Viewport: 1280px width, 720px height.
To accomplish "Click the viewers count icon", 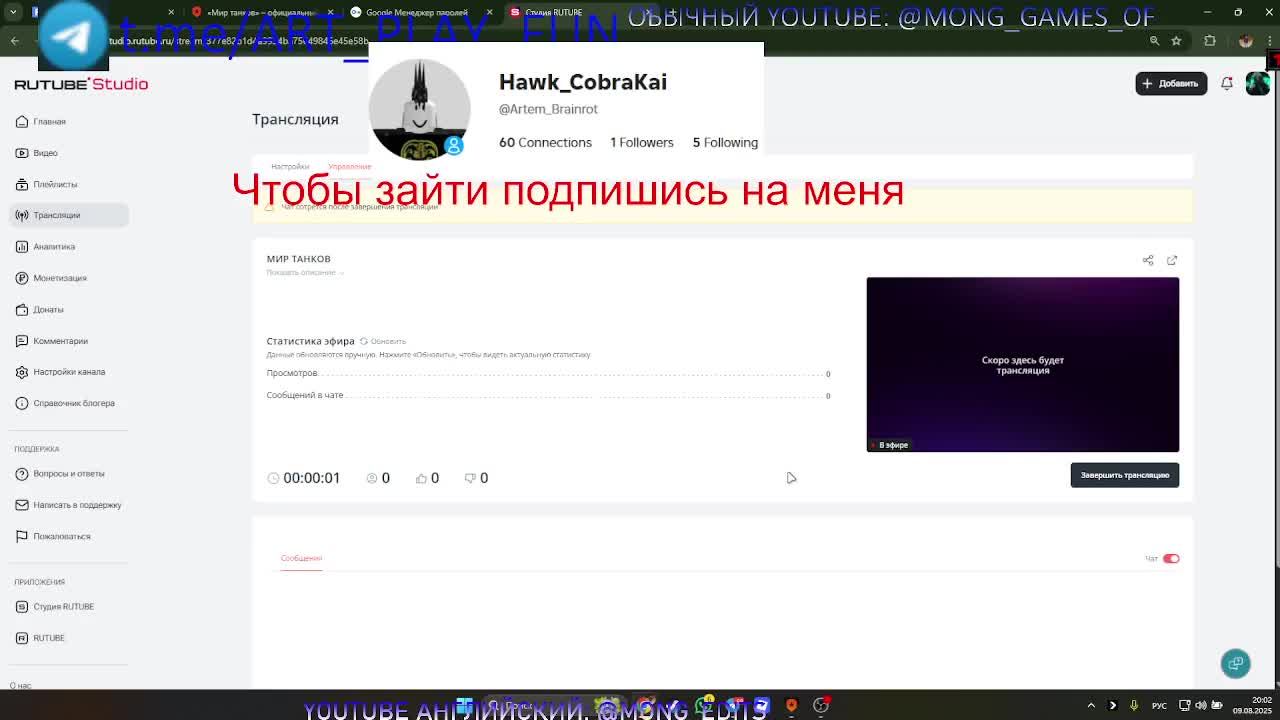I will 372,478.
